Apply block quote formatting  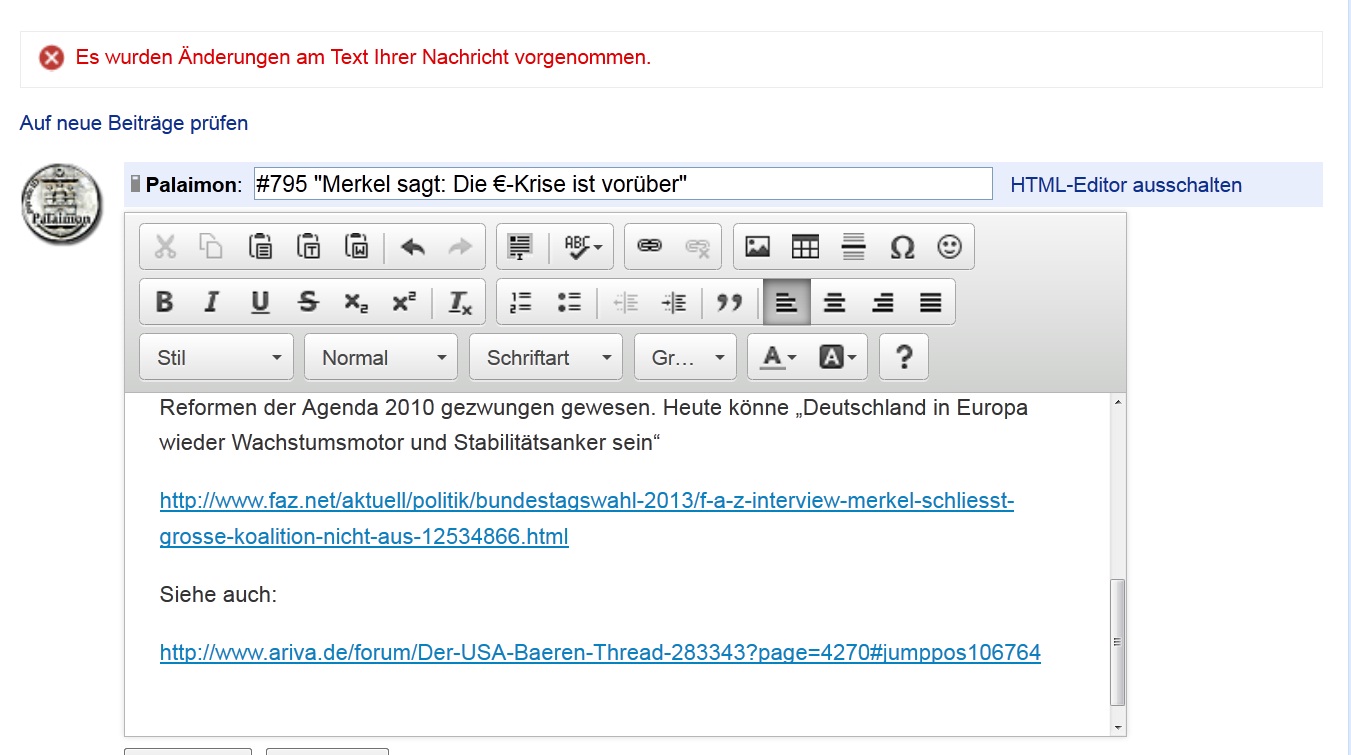(730, 302)
